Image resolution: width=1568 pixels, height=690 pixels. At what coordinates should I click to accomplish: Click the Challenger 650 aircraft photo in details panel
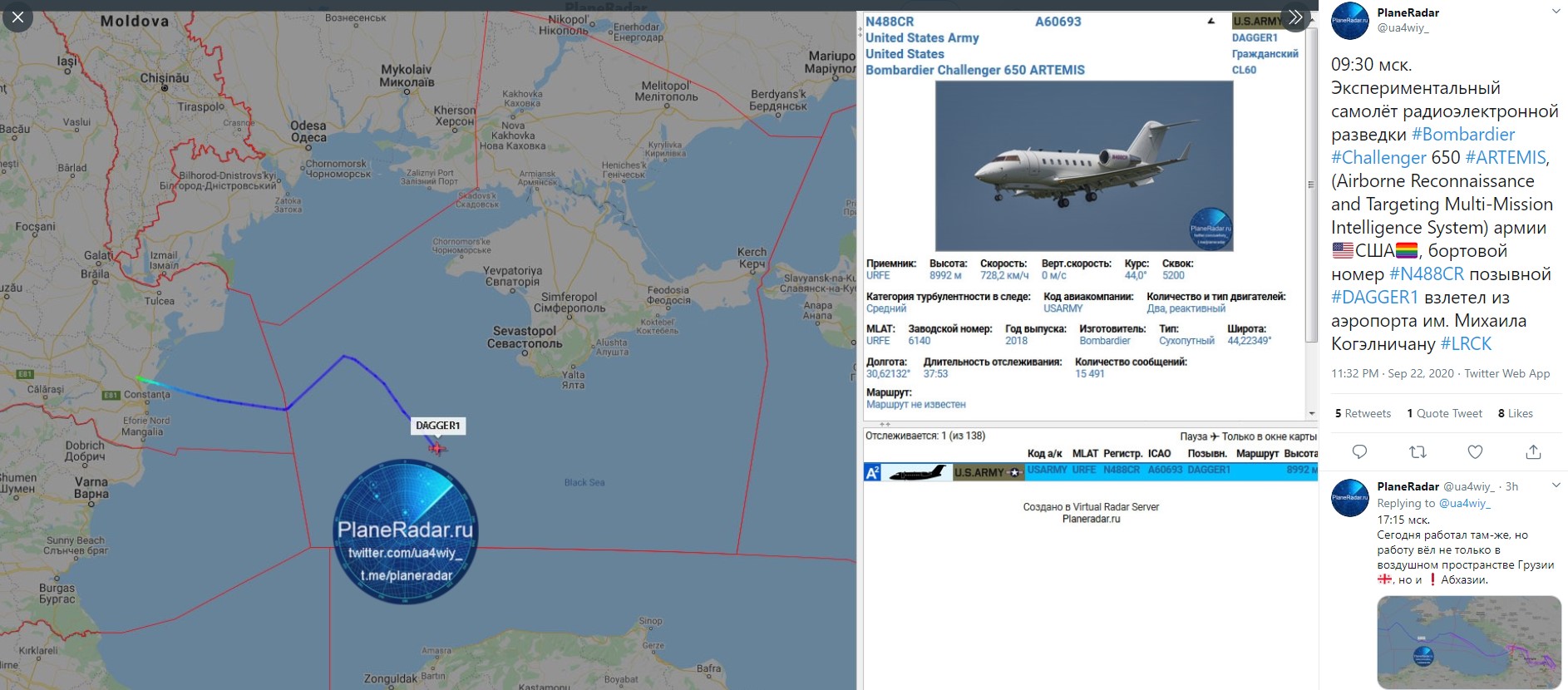coord(1084,166)
